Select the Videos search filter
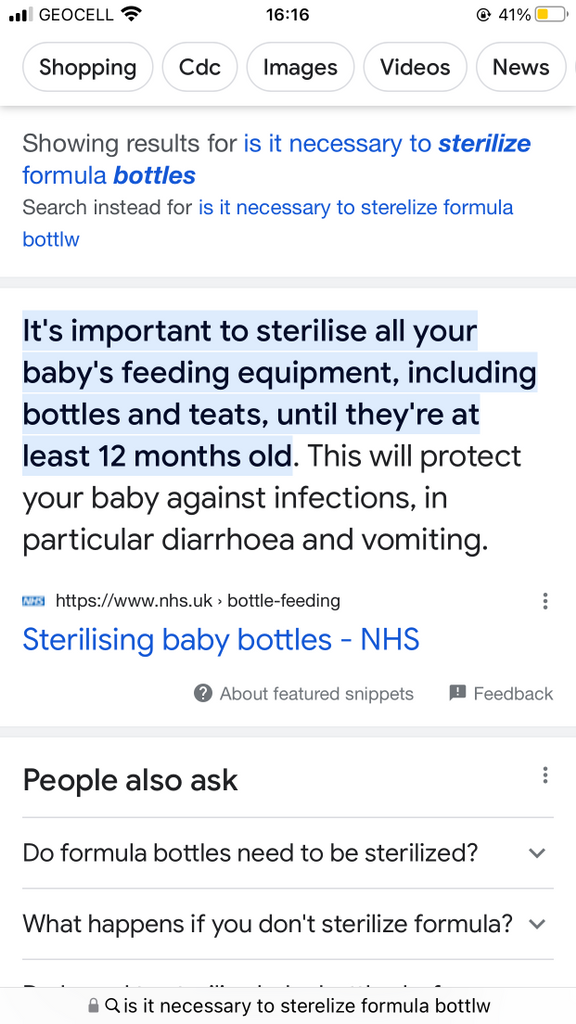The image size is (576, 1024). (415, 67)
